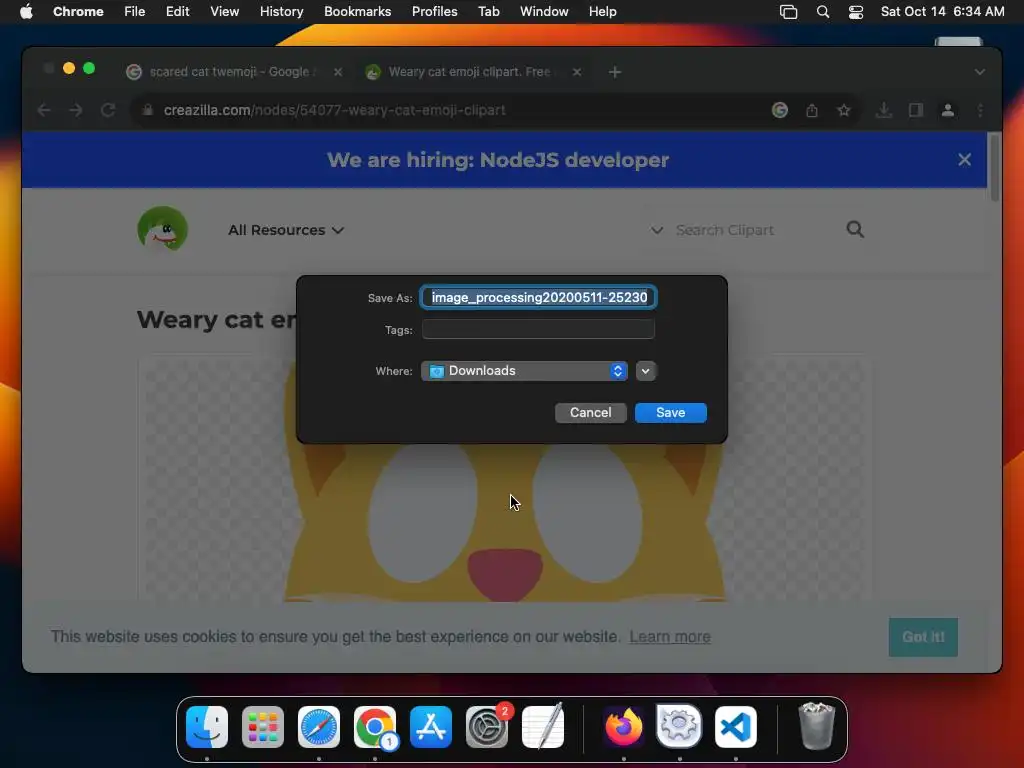Expand the All Resources dropdown
This screenshot has width=1024, height=768.
[x=286, y=230]
